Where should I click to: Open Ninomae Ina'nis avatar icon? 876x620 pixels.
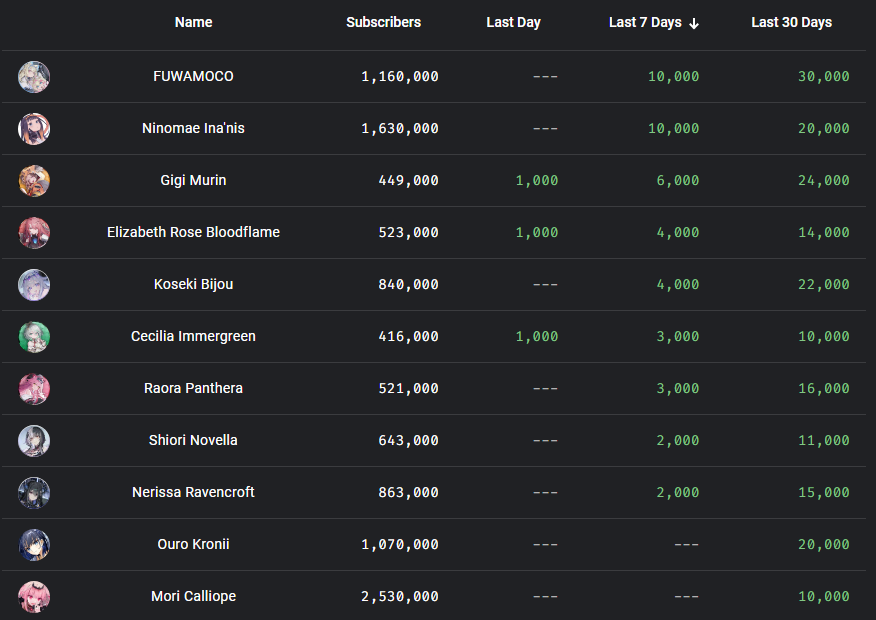pyautogui.click(x=34, y=129)
